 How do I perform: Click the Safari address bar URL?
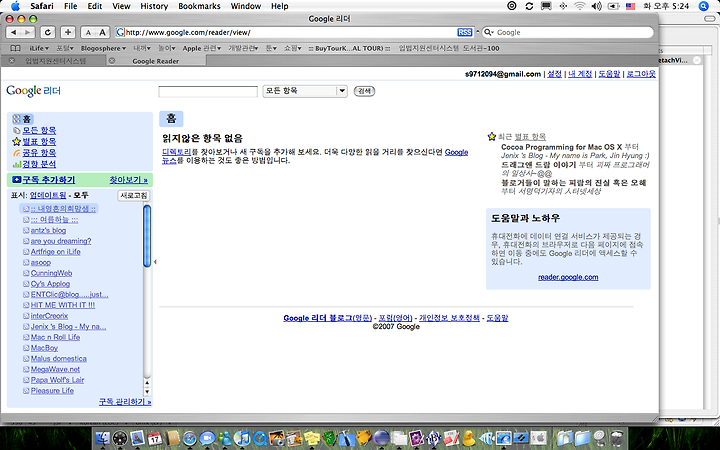coord(188,33)
